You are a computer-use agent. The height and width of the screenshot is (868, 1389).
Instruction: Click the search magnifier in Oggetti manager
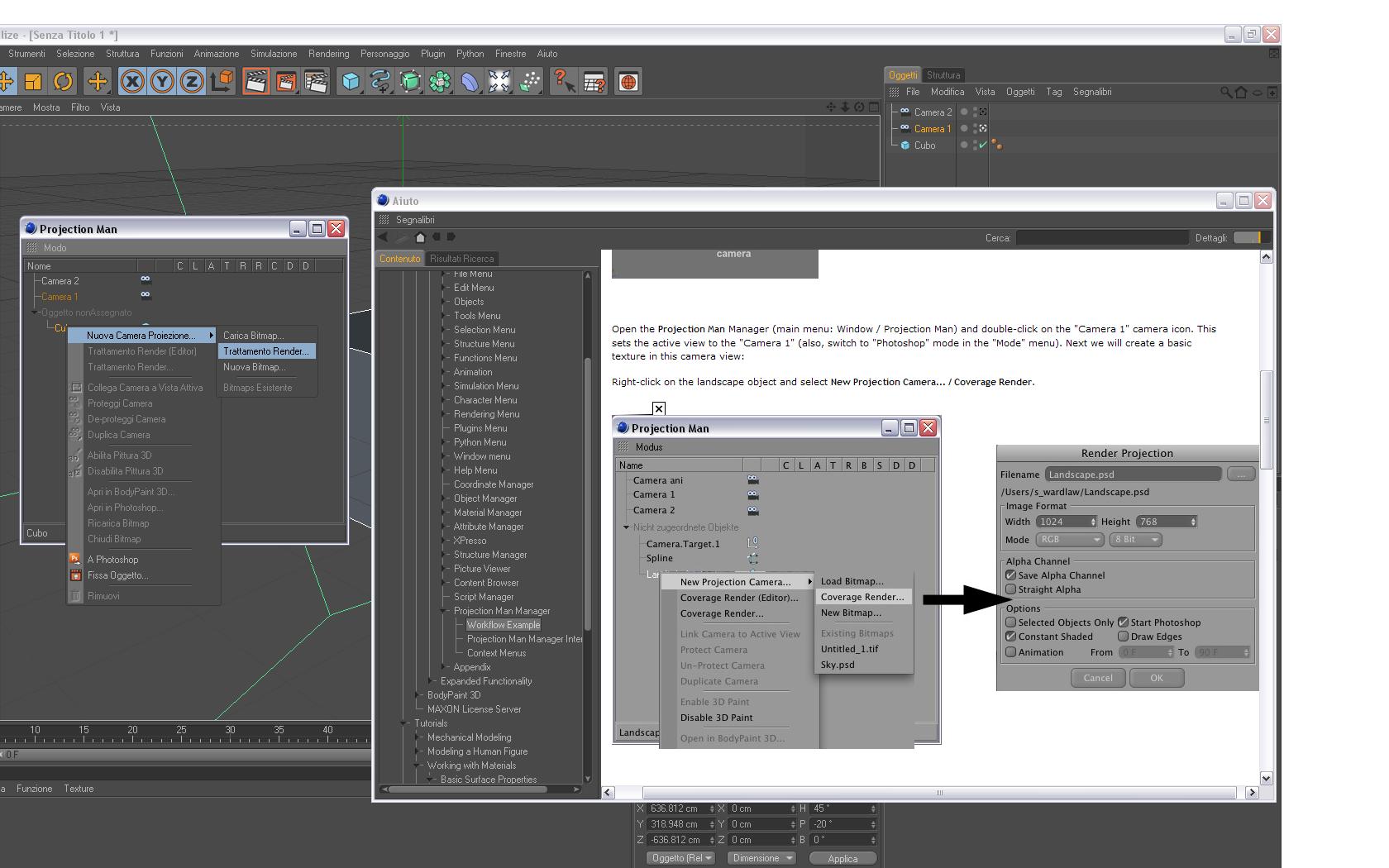1226,92
